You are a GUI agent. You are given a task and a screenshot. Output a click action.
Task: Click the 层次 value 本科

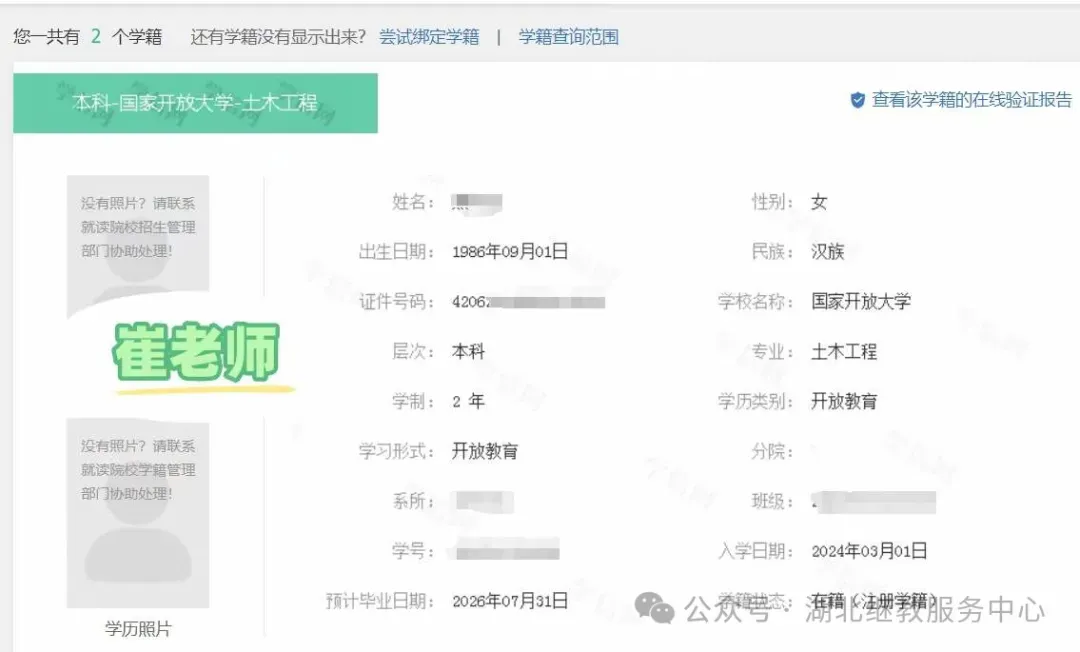(468, 351)
